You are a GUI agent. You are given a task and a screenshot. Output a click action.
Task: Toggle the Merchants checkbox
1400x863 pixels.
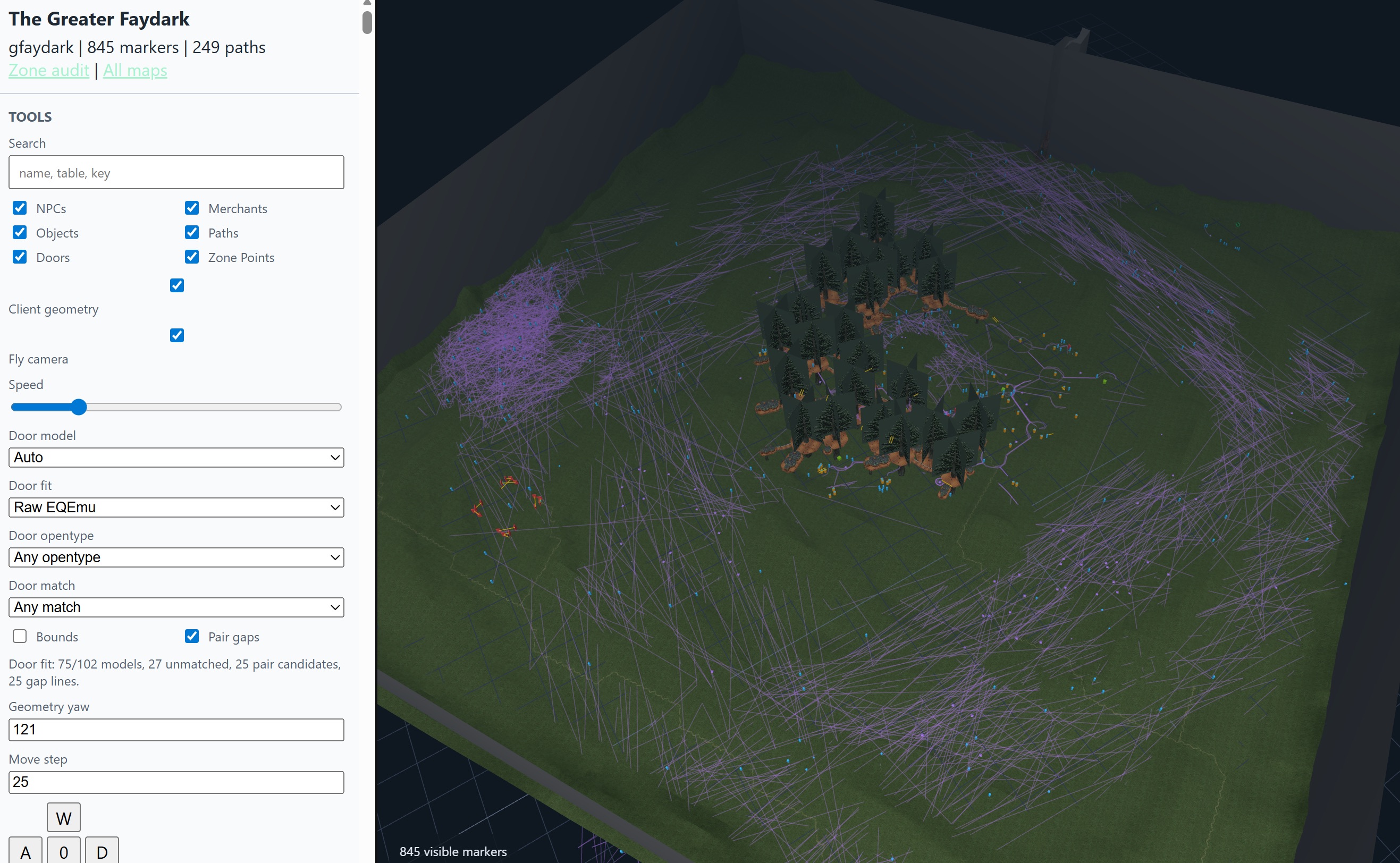point(192,208)
